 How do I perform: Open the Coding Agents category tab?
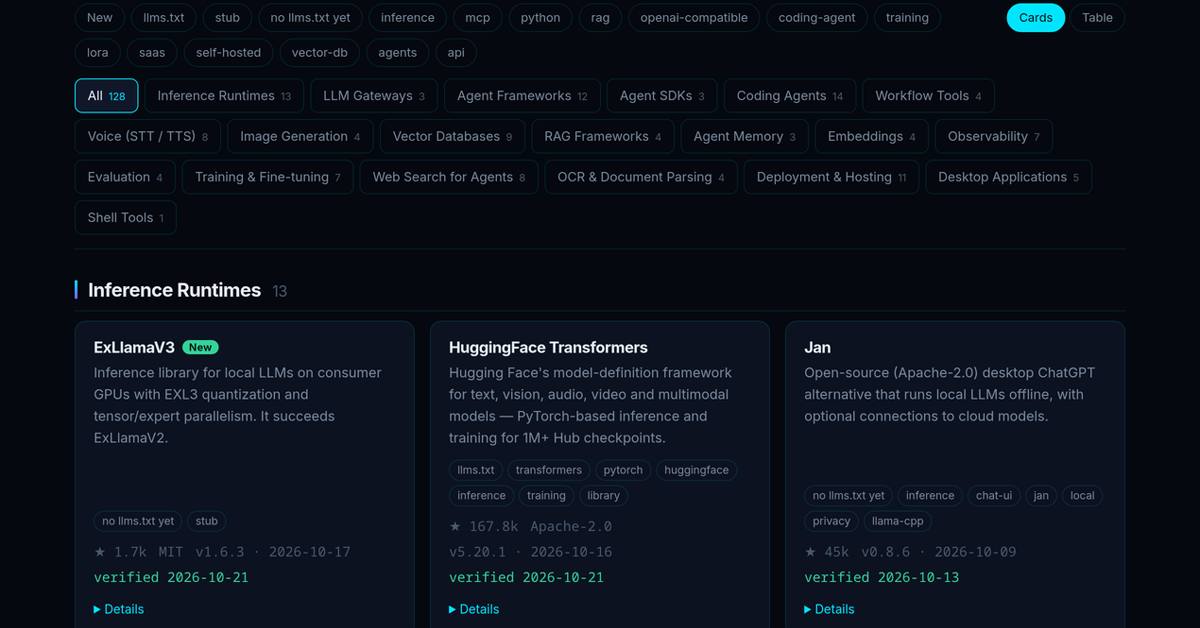tap(790, 96)
